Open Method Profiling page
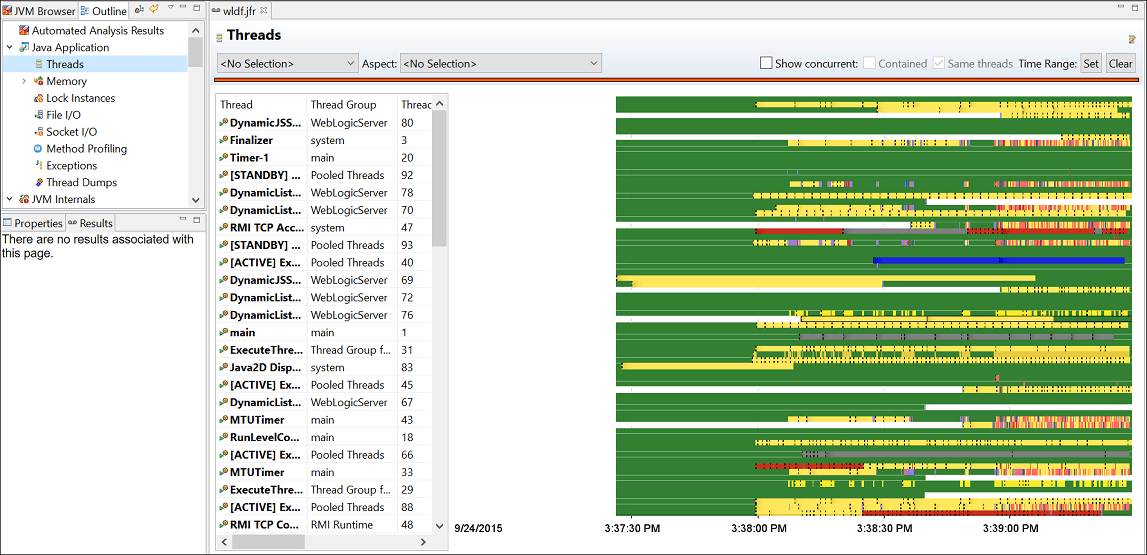The image size is (1147, 555). point(86,148)
